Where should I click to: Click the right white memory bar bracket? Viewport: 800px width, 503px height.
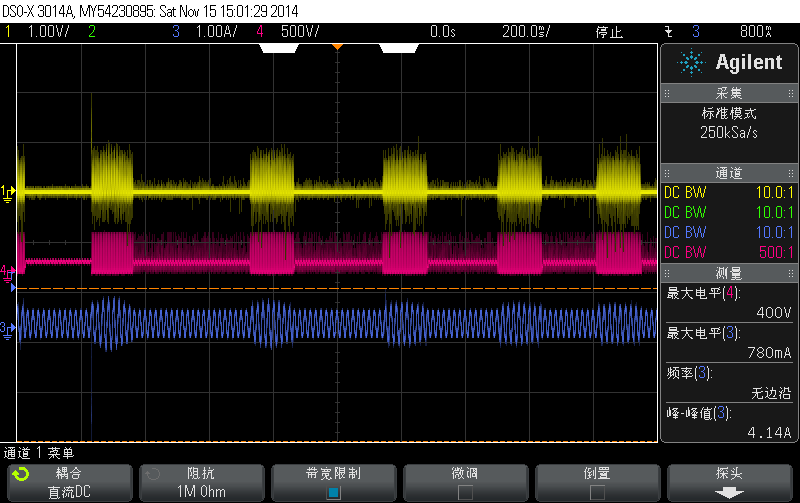point(399,48)
